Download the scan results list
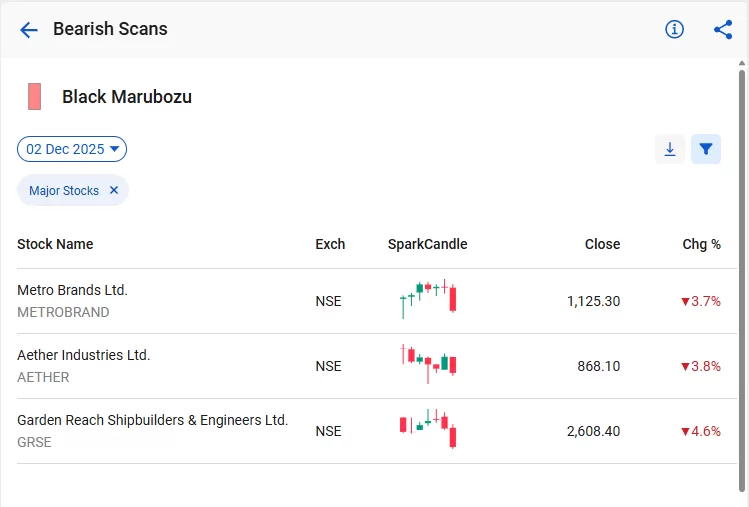Viewport: 749px width, 507px height. point(670,149)
